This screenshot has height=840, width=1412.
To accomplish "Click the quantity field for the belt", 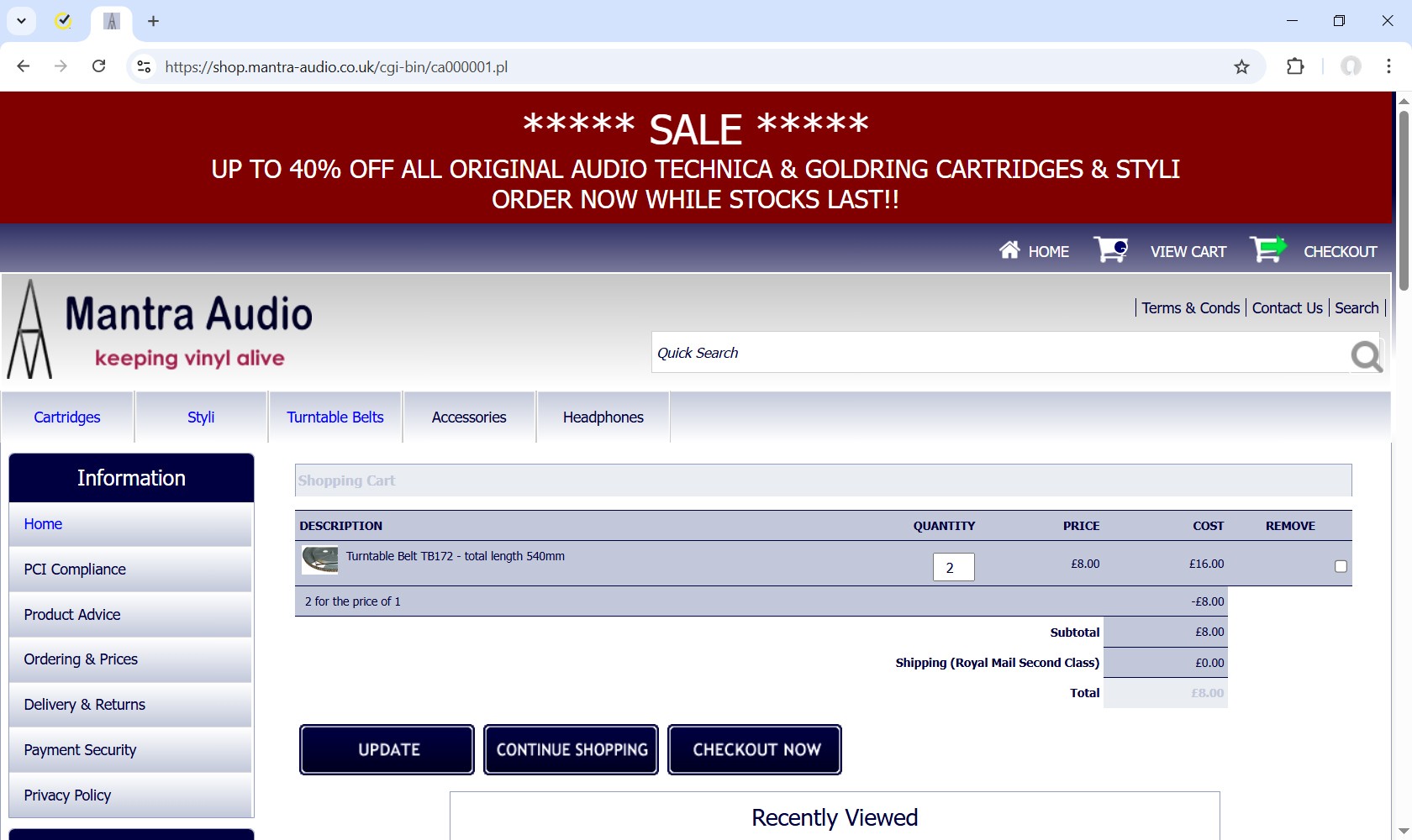I will (x=953, y=567).
